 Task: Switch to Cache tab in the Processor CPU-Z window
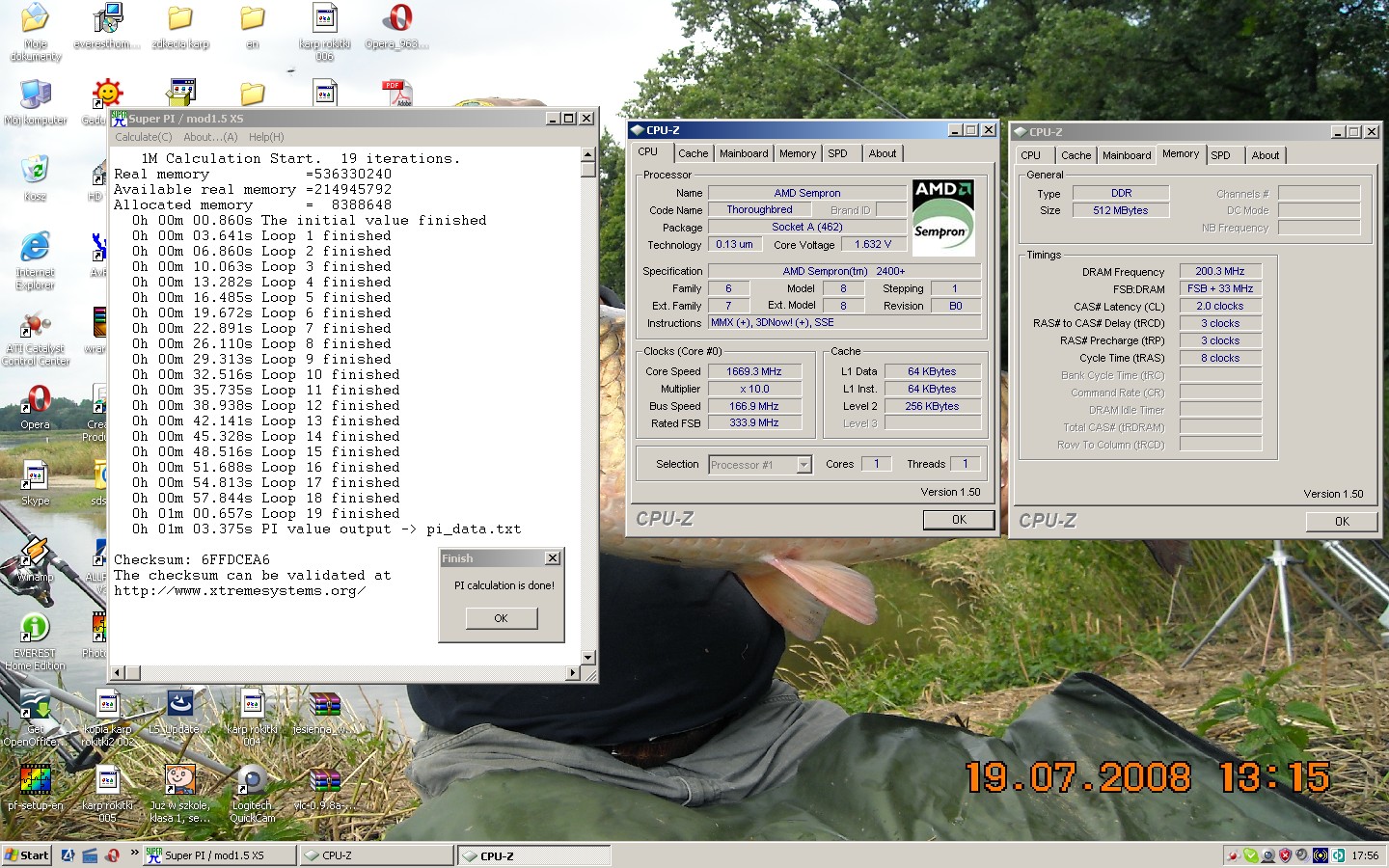(x=693, y=153)
